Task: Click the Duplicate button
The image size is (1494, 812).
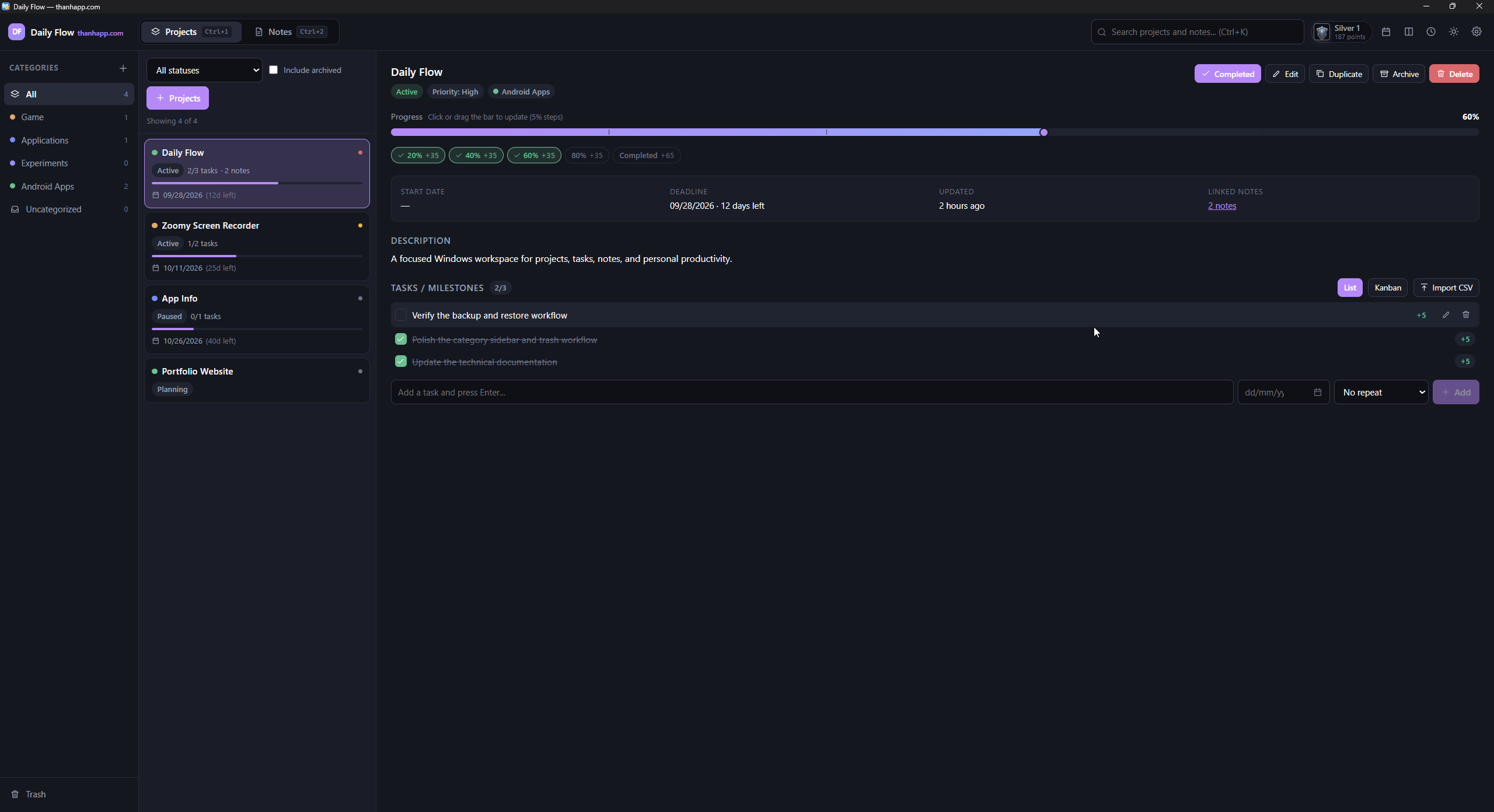Action: pyautogui.click(x=1338, y=73)
